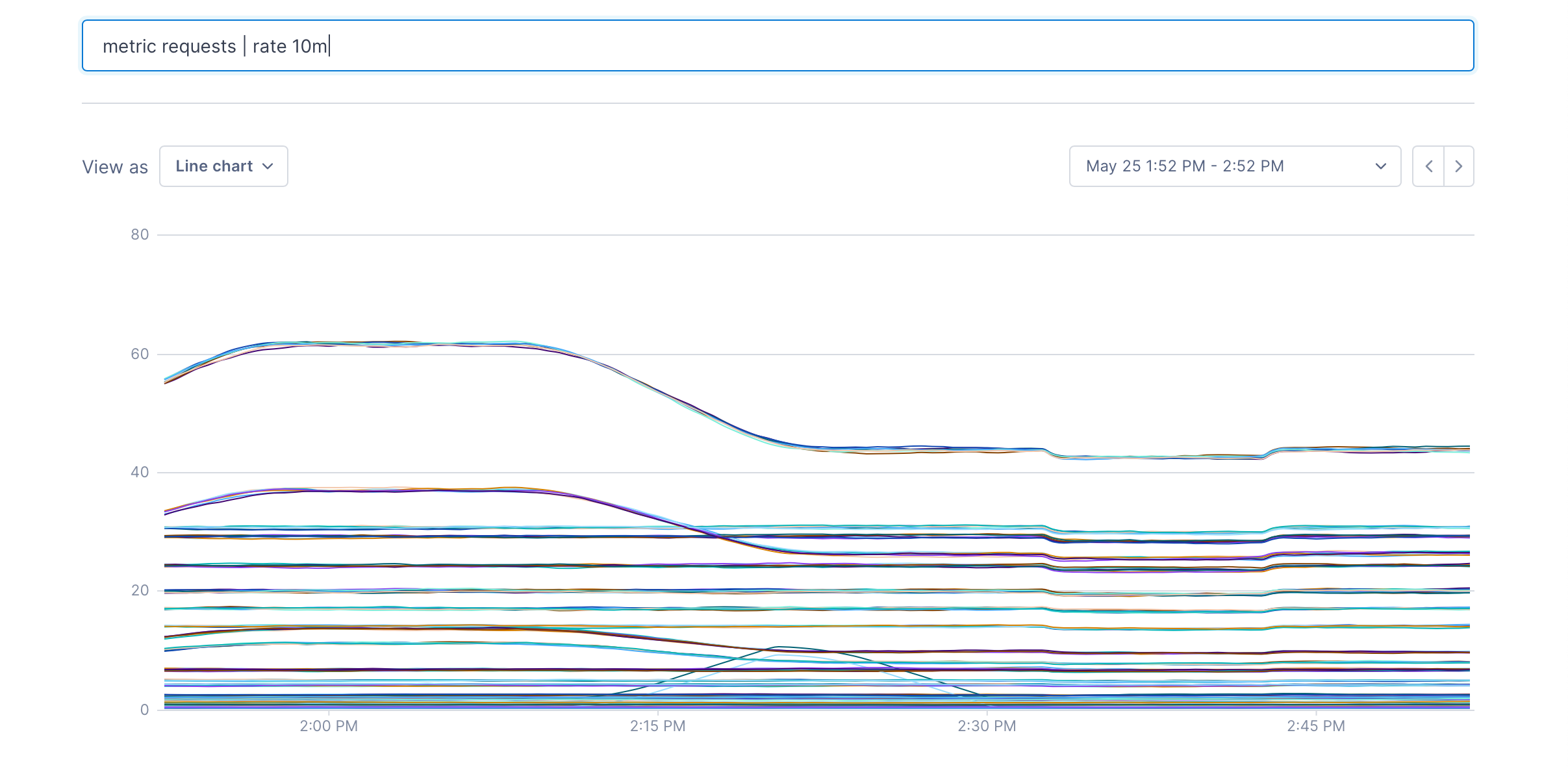Screen dimensions: 1568x774
Task: Click the chevron in Line chart selector
Action: point(268,166)
